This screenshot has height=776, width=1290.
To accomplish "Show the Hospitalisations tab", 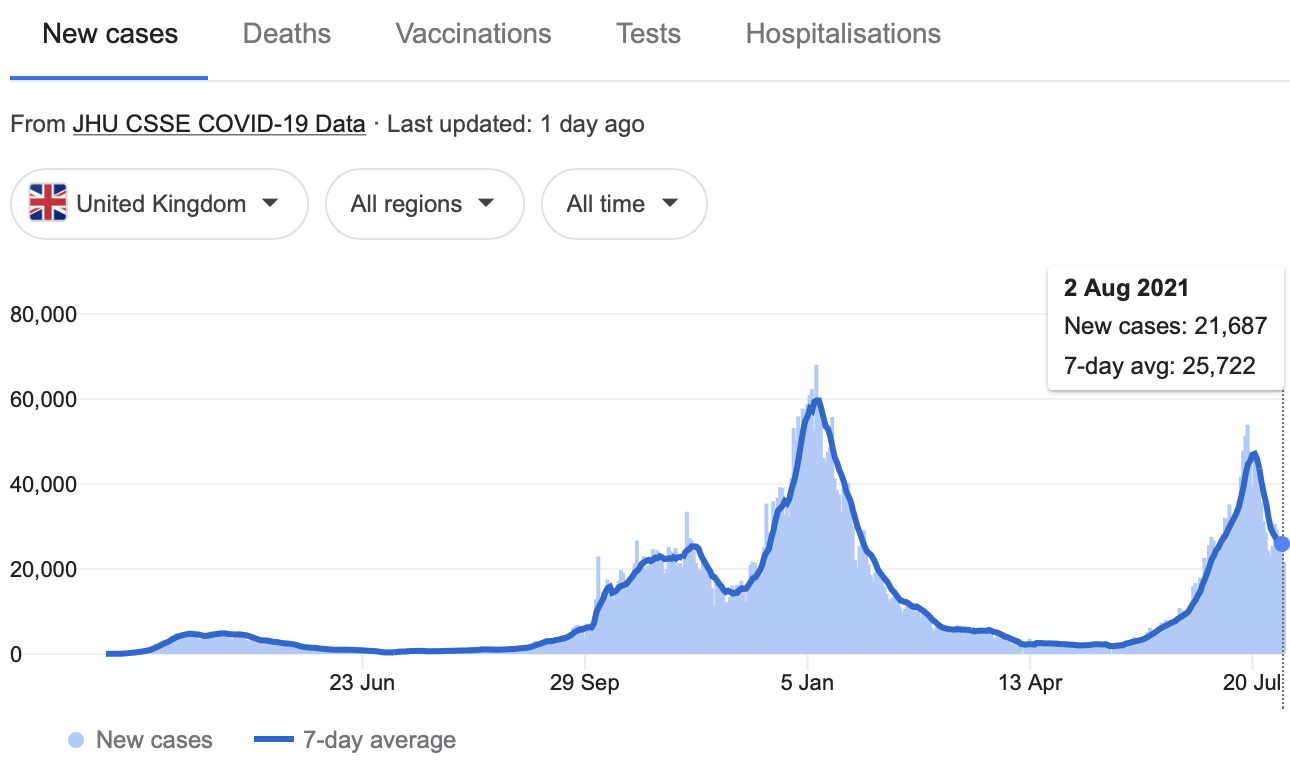I will [843, 34].
